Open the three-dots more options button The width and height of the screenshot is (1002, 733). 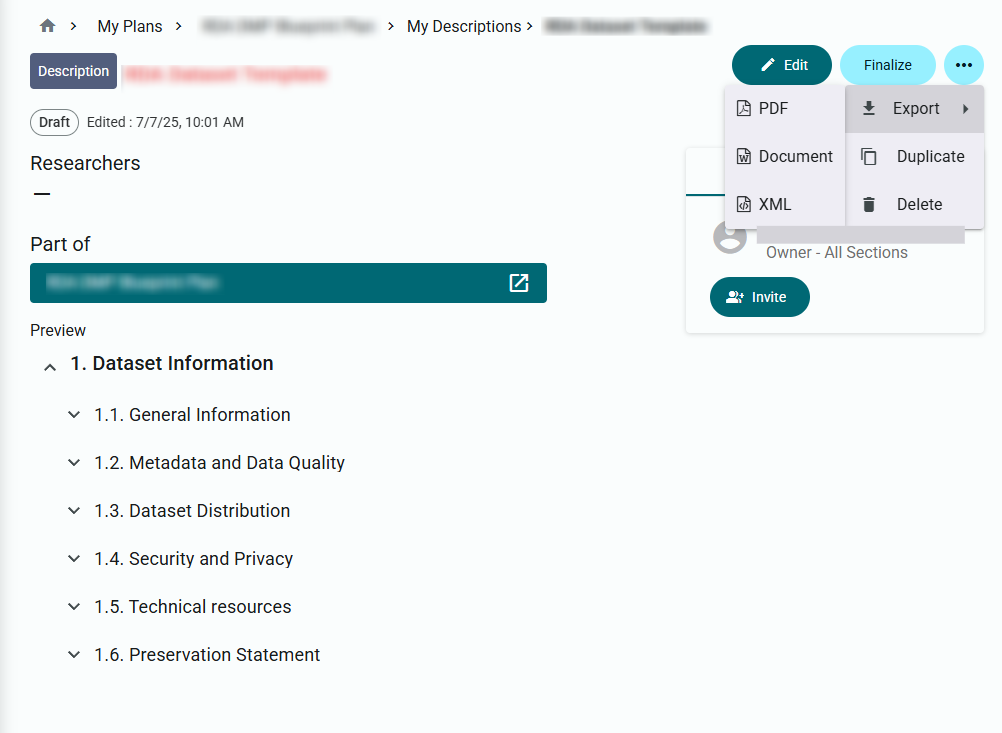click(963, 65)
